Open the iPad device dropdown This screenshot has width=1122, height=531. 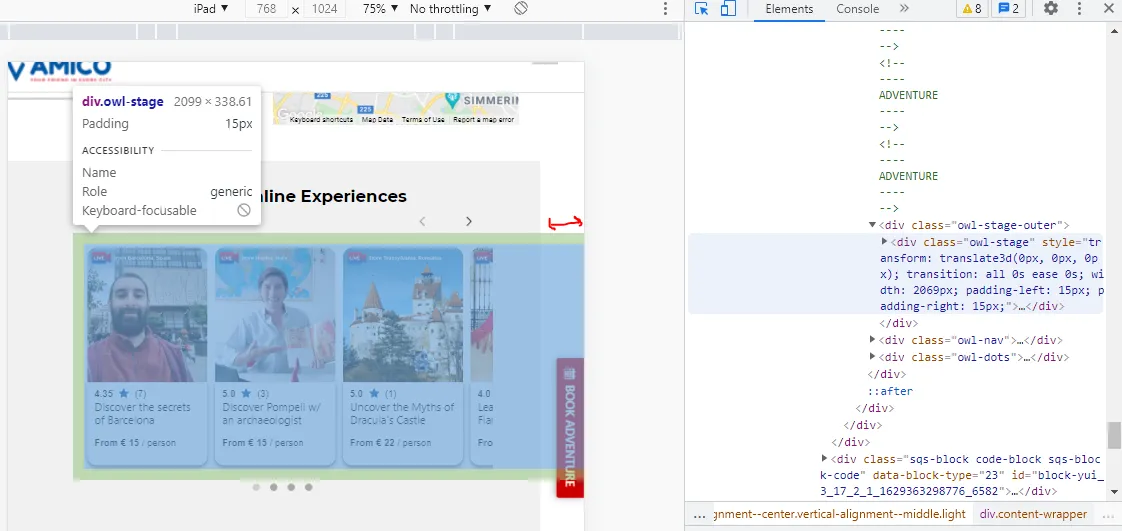(211, 9)
